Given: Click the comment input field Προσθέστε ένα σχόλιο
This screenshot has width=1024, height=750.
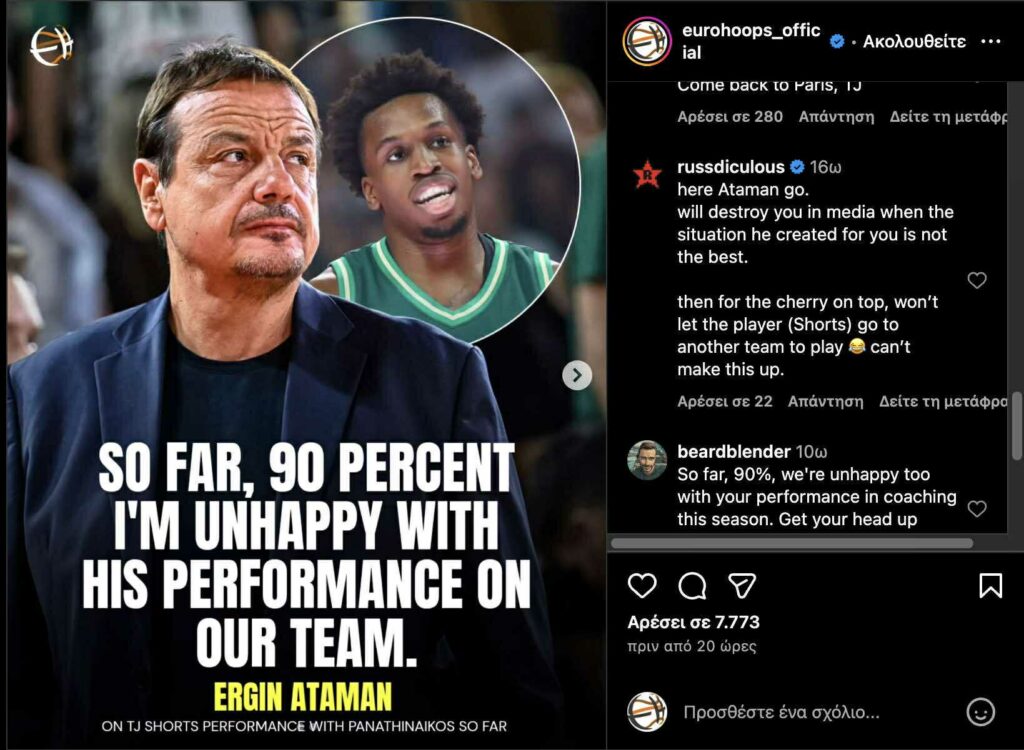Looking at the screenshot, I should (781, 713).
